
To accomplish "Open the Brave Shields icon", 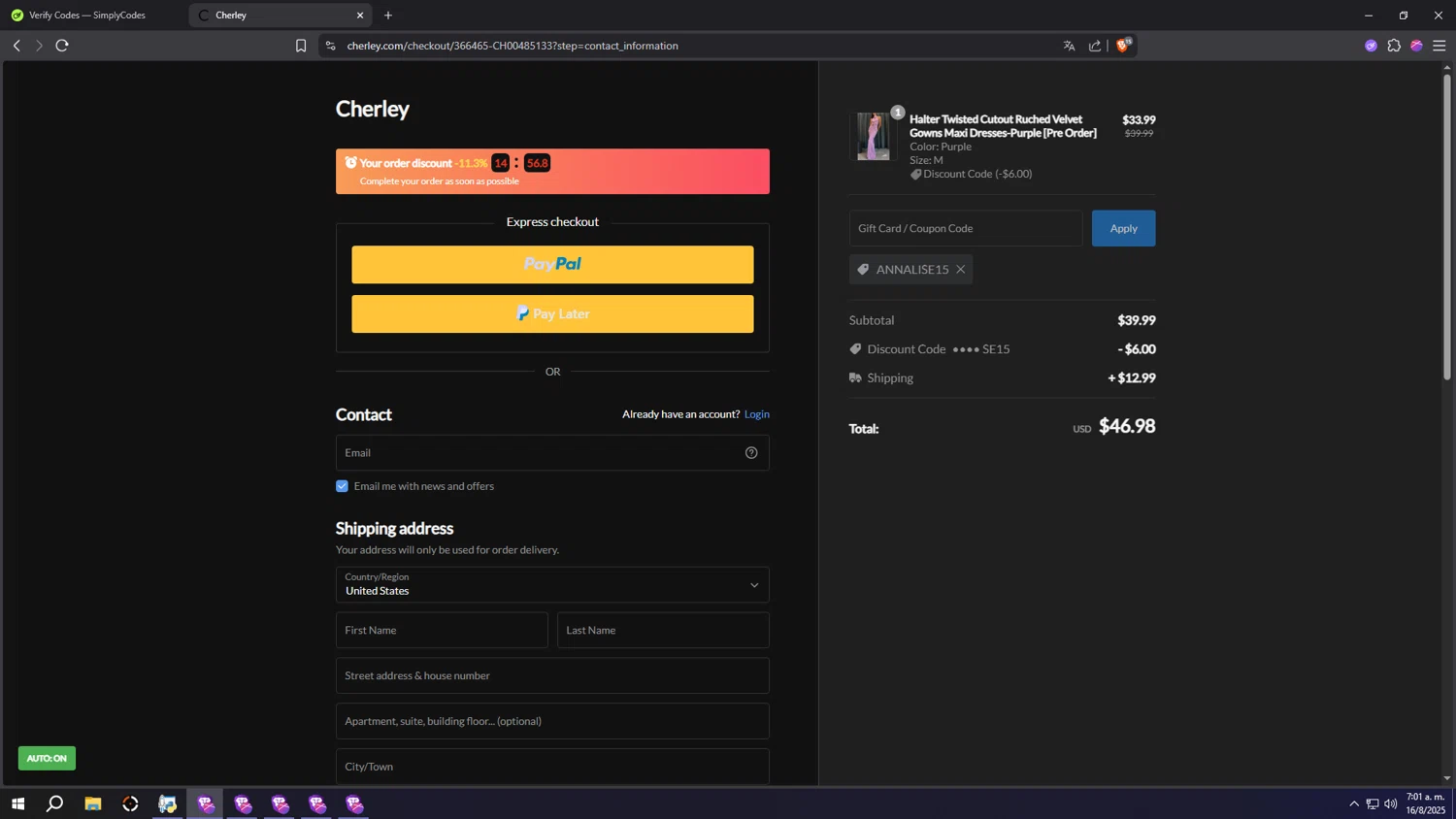I will (x=1123, y=45).
